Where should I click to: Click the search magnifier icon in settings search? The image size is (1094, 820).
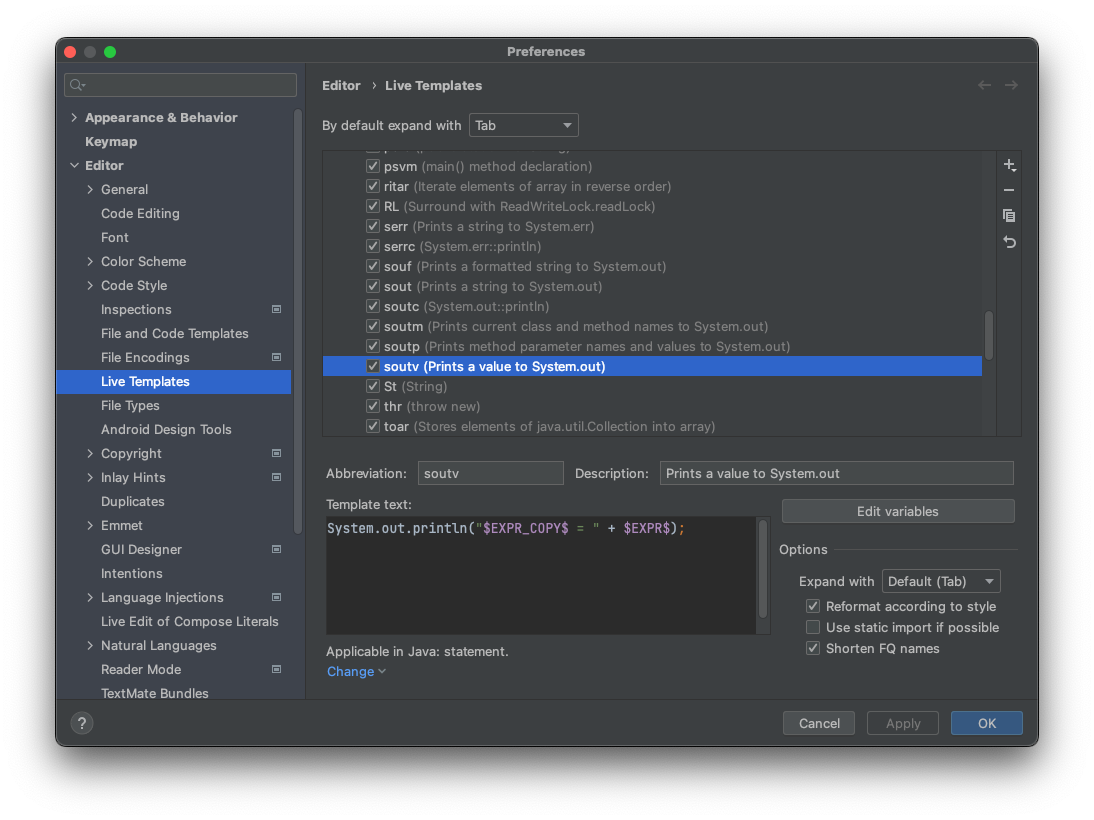point(77,85)
